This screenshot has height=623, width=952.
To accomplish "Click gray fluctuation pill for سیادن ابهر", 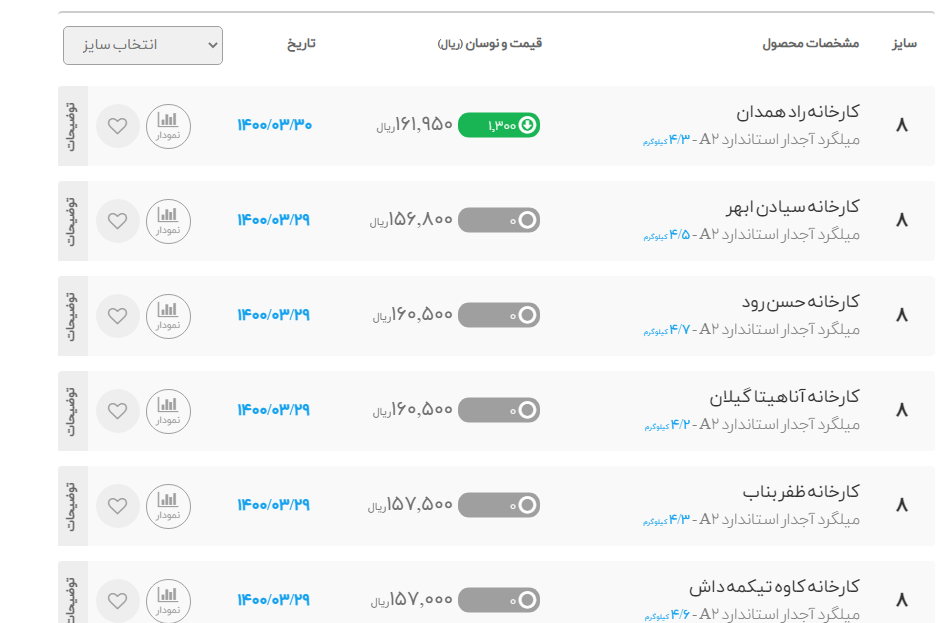I will (x=499, y=221).
